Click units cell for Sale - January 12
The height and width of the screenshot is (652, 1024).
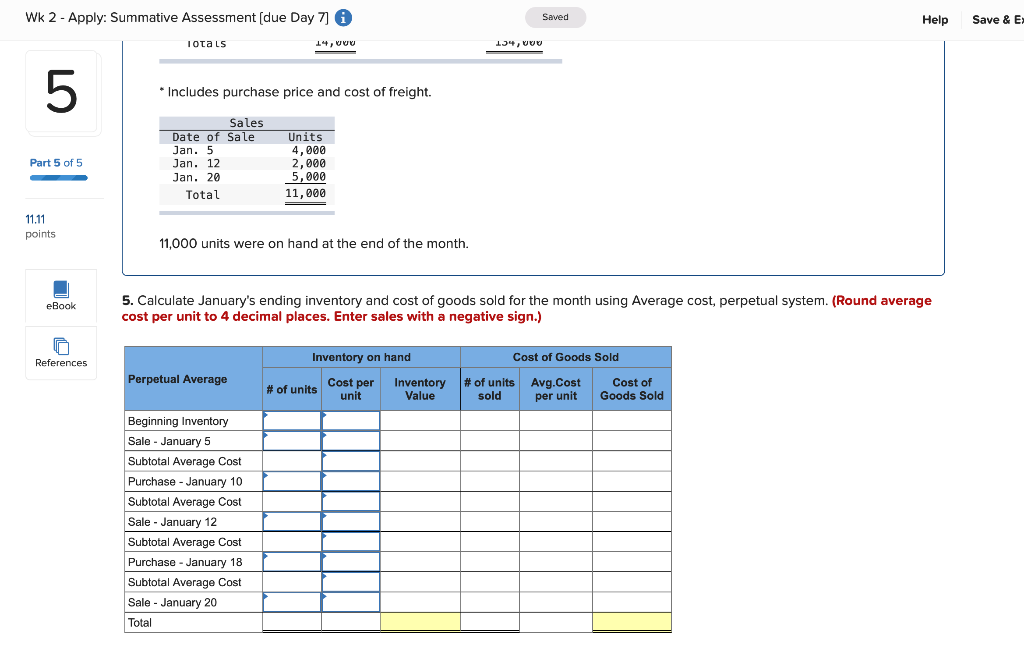coord(291,521)
